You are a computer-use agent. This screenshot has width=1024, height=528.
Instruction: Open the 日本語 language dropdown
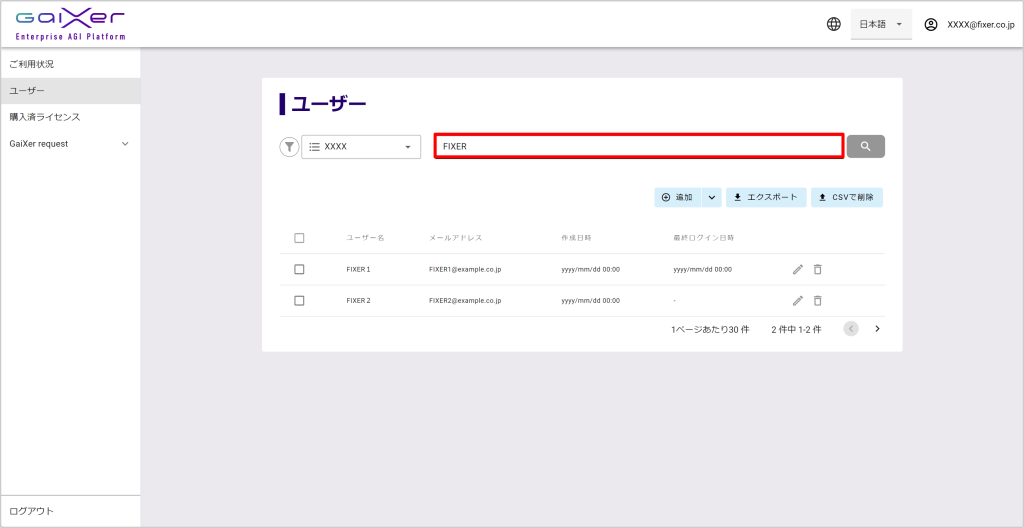[880, 24]
